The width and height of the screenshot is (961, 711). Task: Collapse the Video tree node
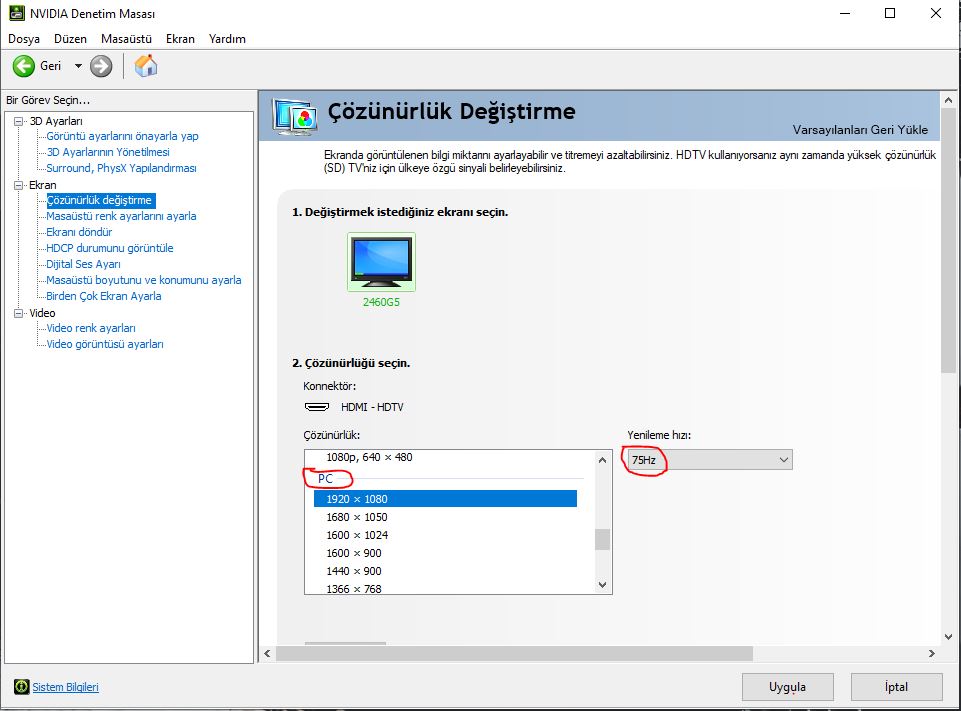click(x=19, y=313)
